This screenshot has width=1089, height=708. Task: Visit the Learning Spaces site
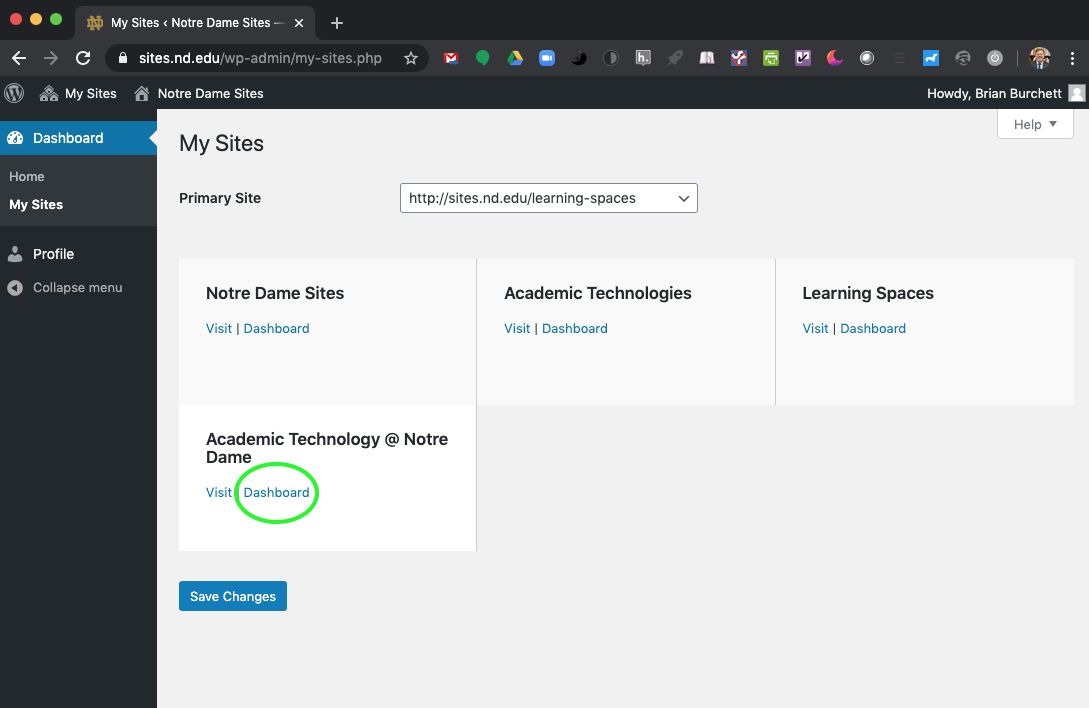point(815,328)
